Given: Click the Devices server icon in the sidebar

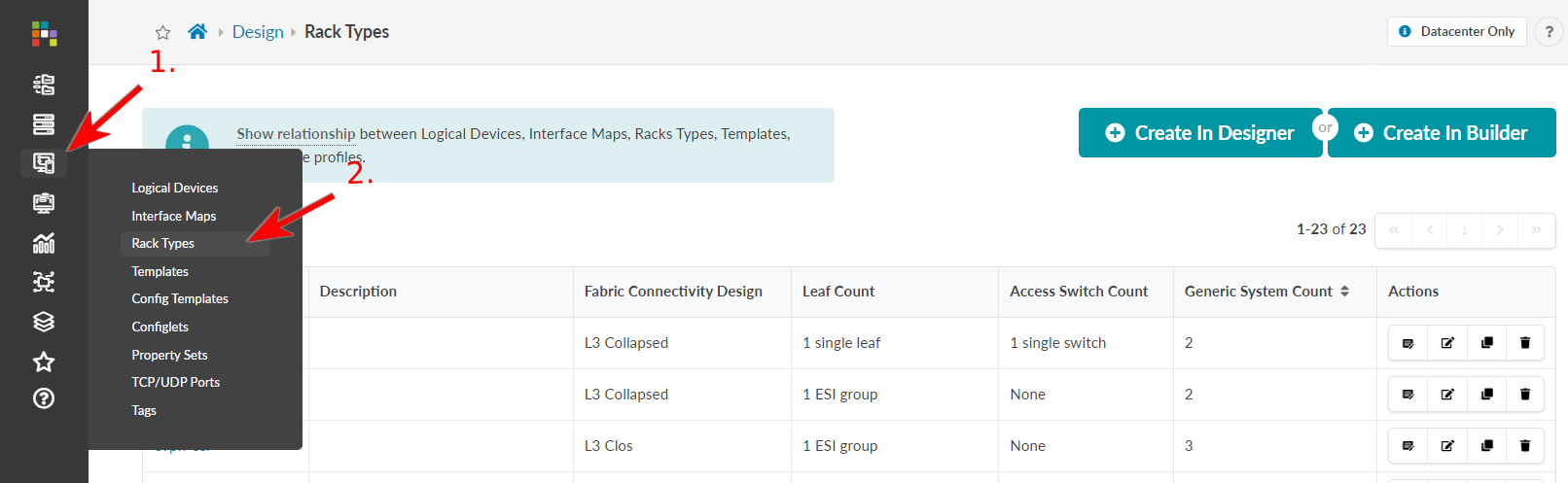Looking at the screenshot, I should (44, 124).
